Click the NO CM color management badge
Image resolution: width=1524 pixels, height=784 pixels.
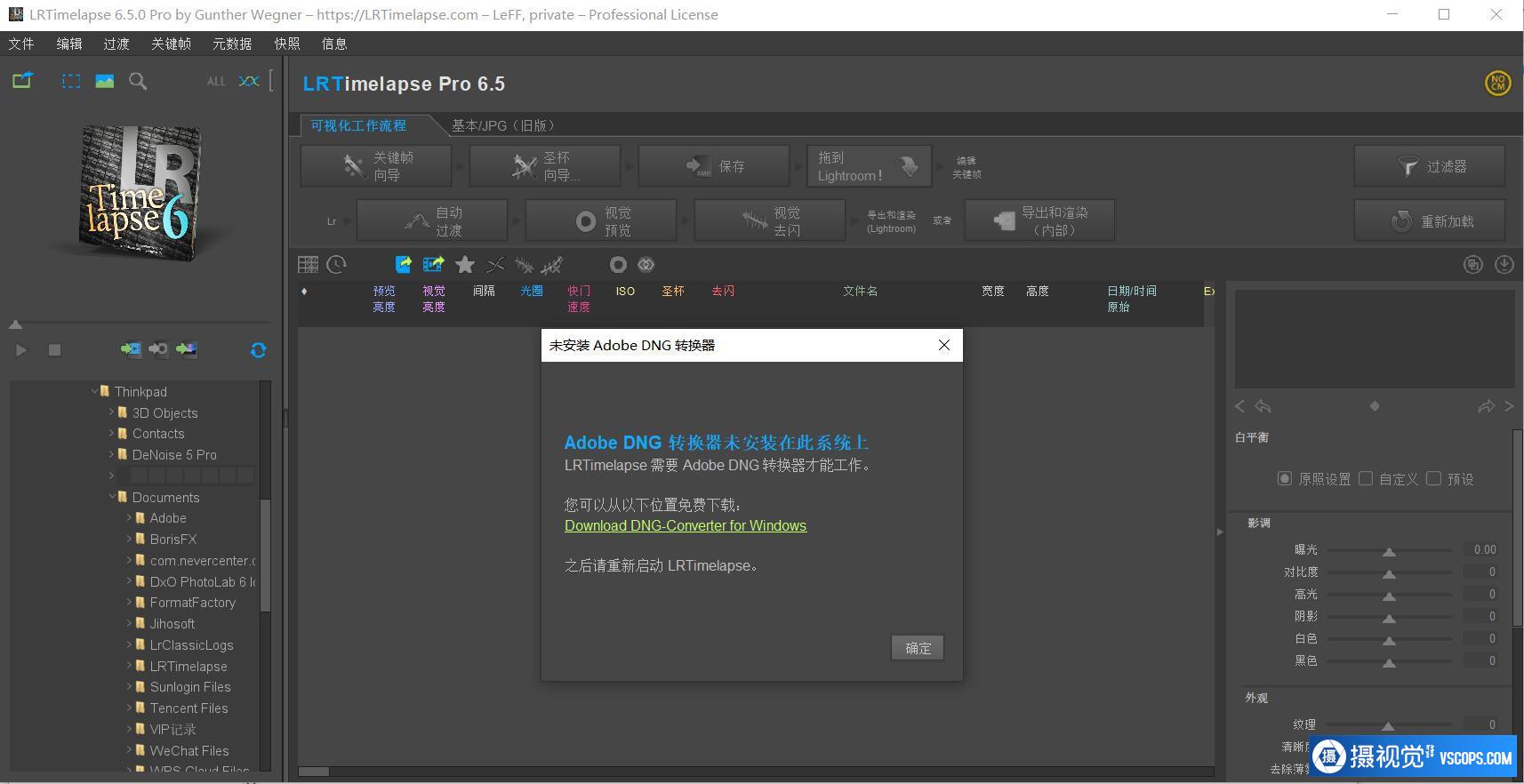coord(1497,84)
